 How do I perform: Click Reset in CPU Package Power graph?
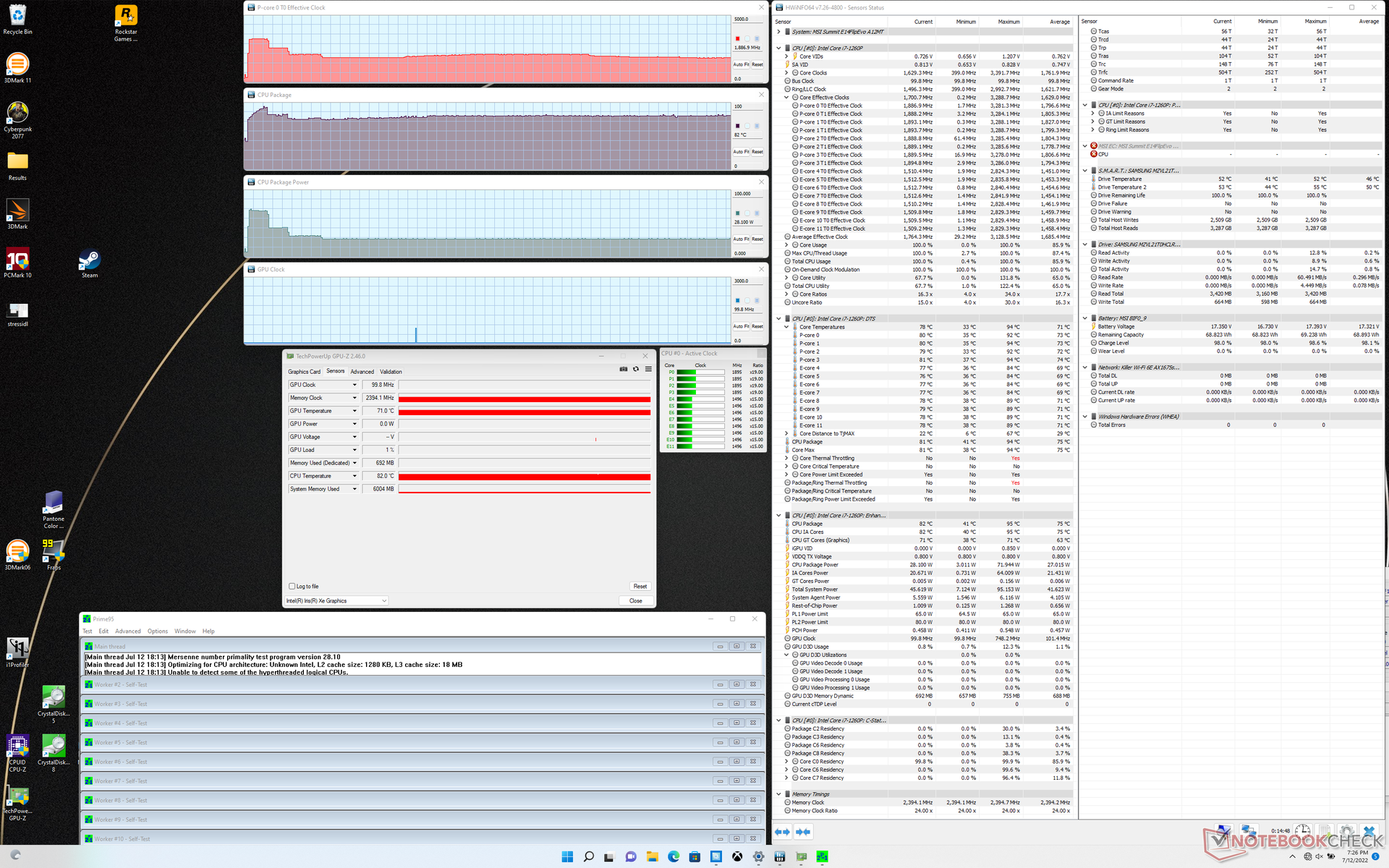757,239
